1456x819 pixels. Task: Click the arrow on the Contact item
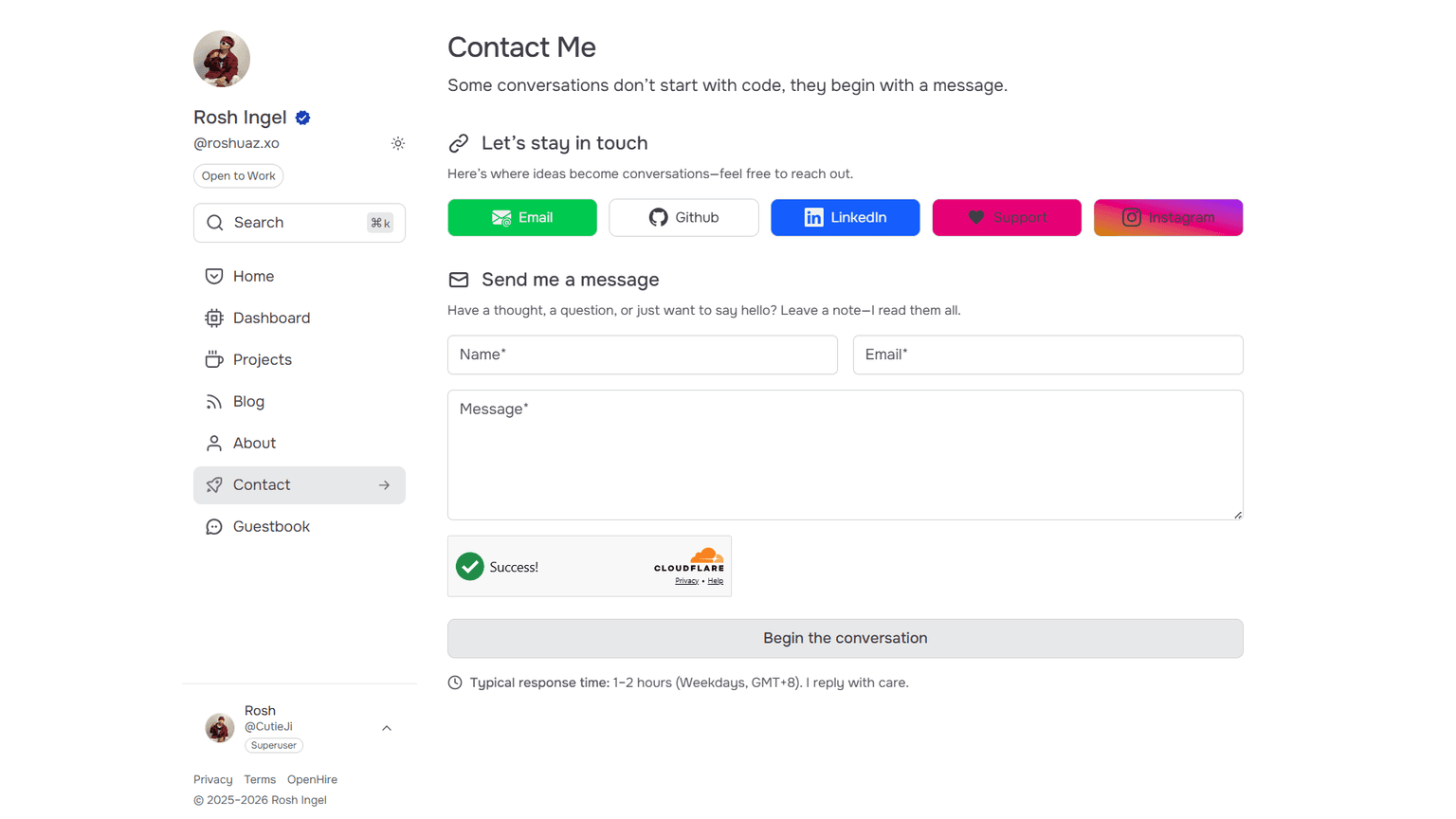(x=384, y=485)
